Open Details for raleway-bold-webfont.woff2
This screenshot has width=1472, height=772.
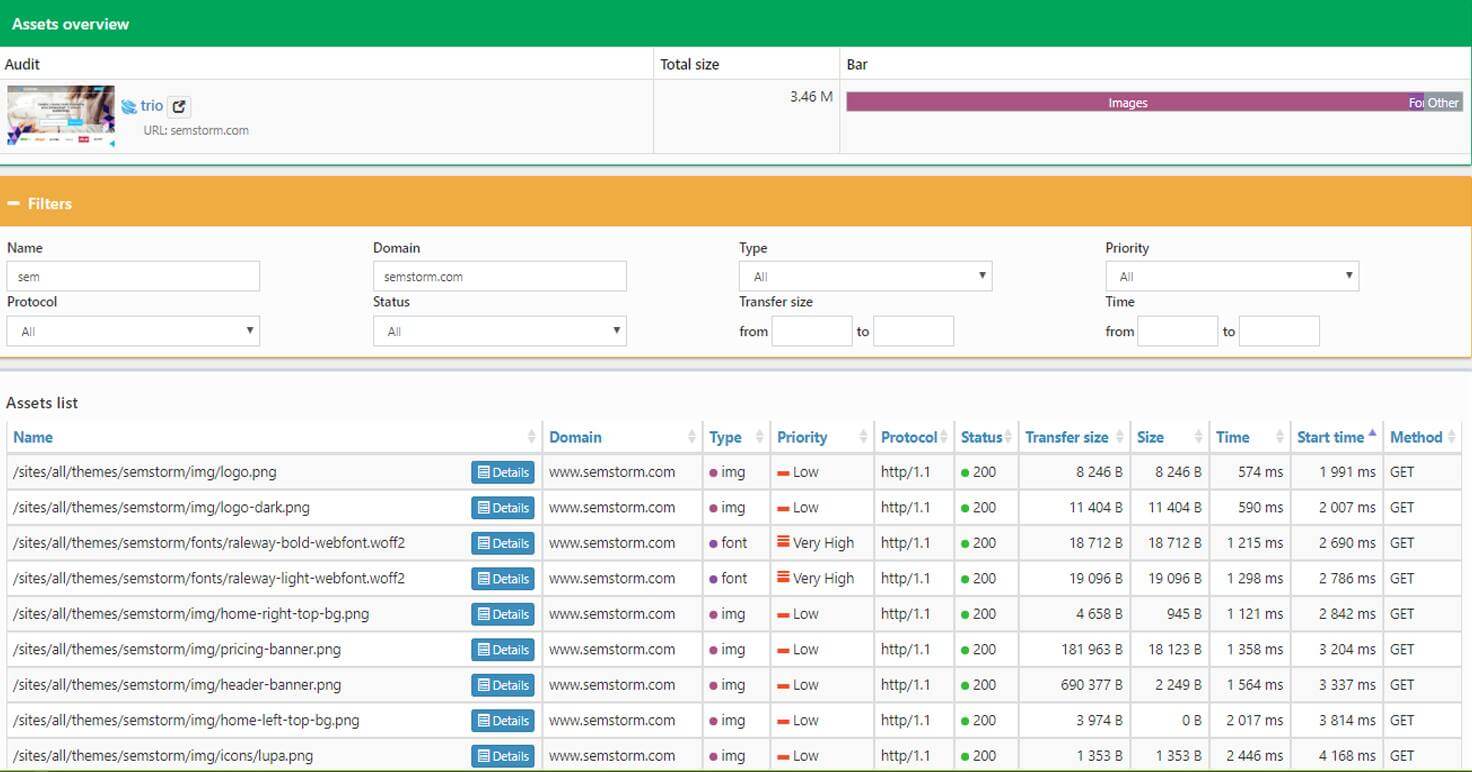click(x=503, y=543)
